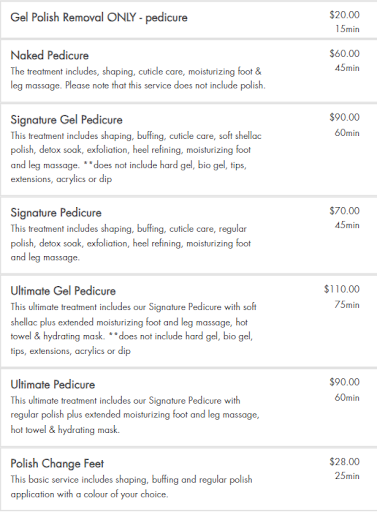Pick the Ultimate Gel Pedicure service
The image size is (377, 512).
[x=63, y=291]
